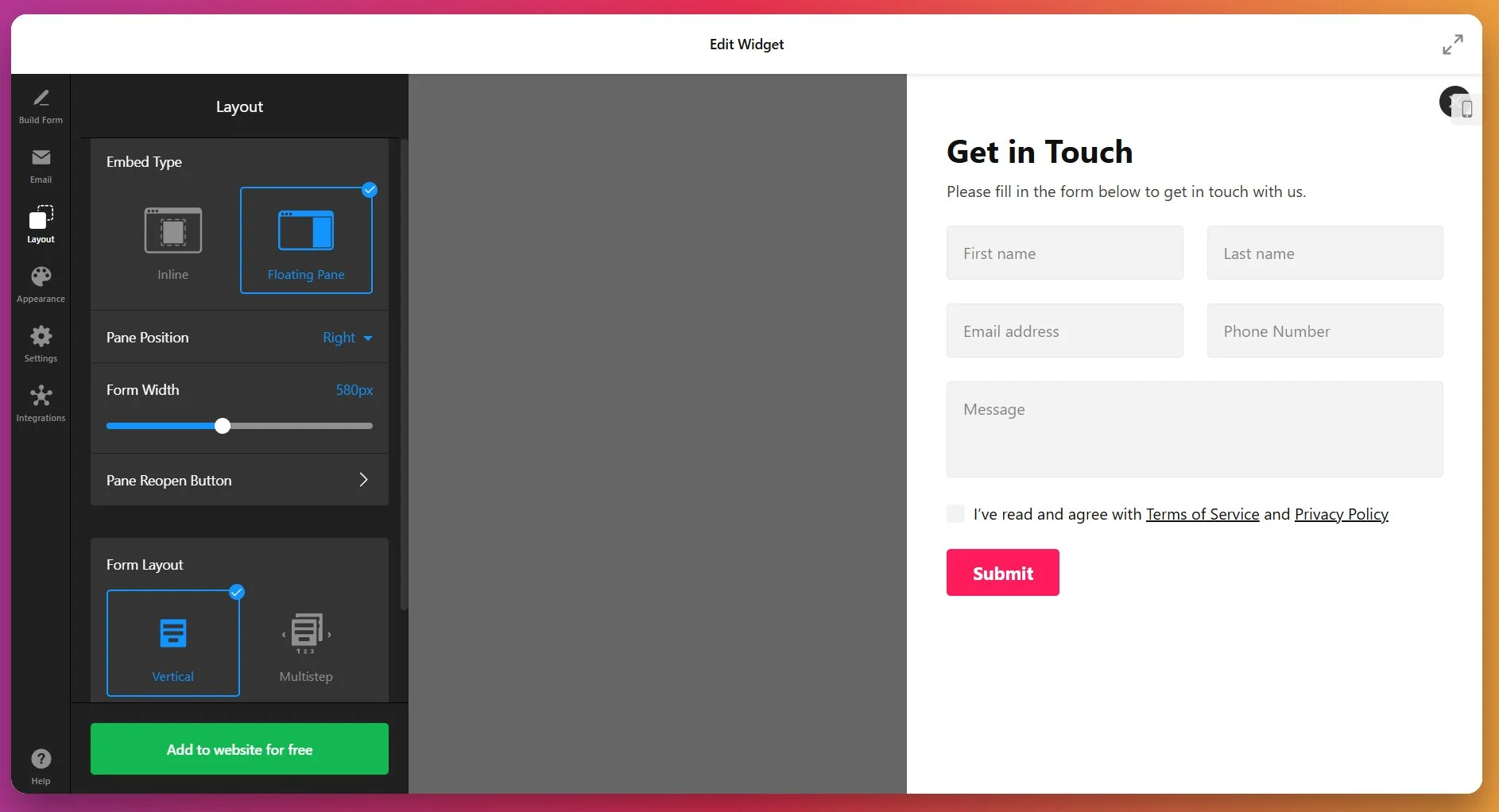Click inside the Message text area
This screenshot has width=1499, height=812.
(1194, 429)
